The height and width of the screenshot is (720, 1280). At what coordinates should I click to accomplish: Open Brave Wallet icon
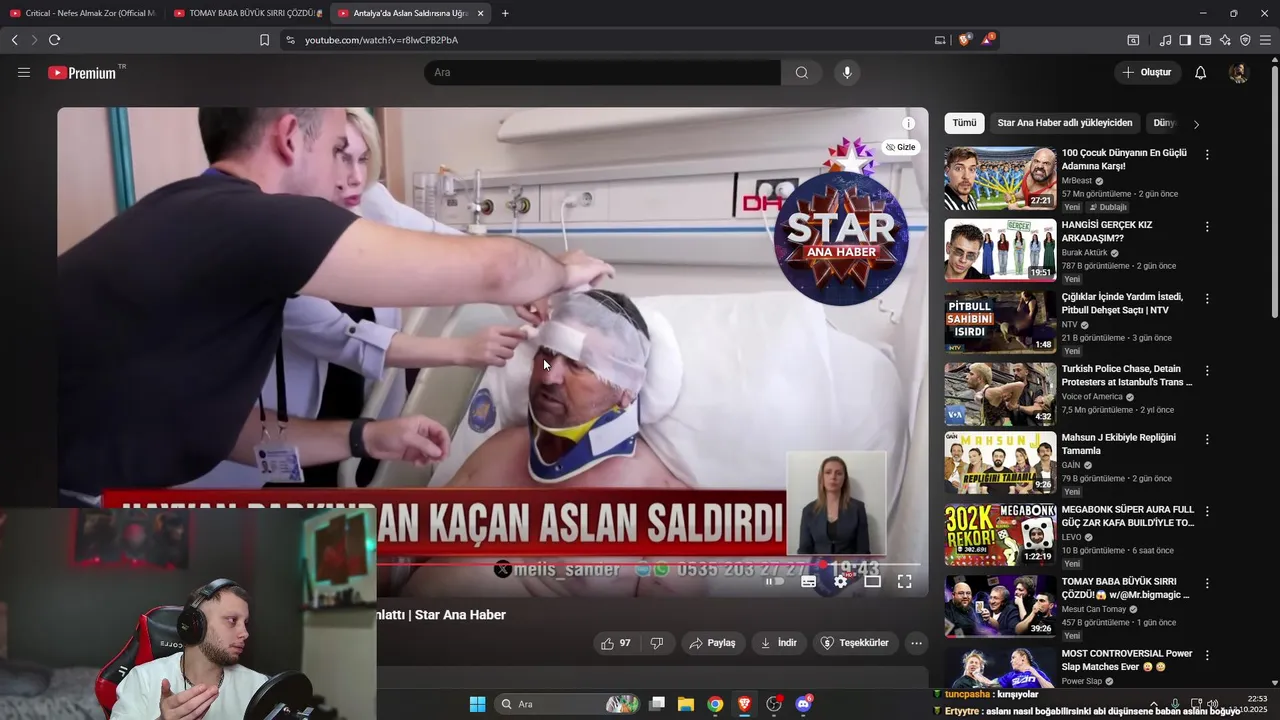pos(1205,40)
